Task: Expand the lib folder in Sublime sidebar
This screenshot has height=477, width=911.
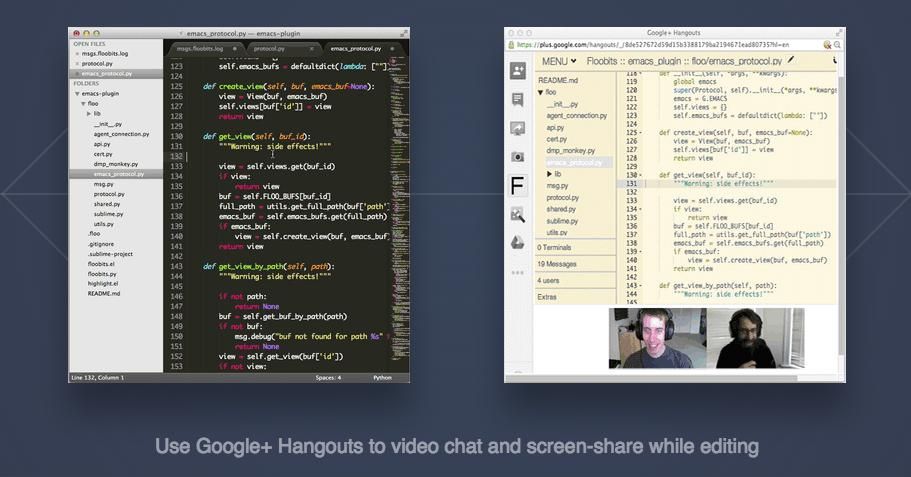Action: coord(89,113)
